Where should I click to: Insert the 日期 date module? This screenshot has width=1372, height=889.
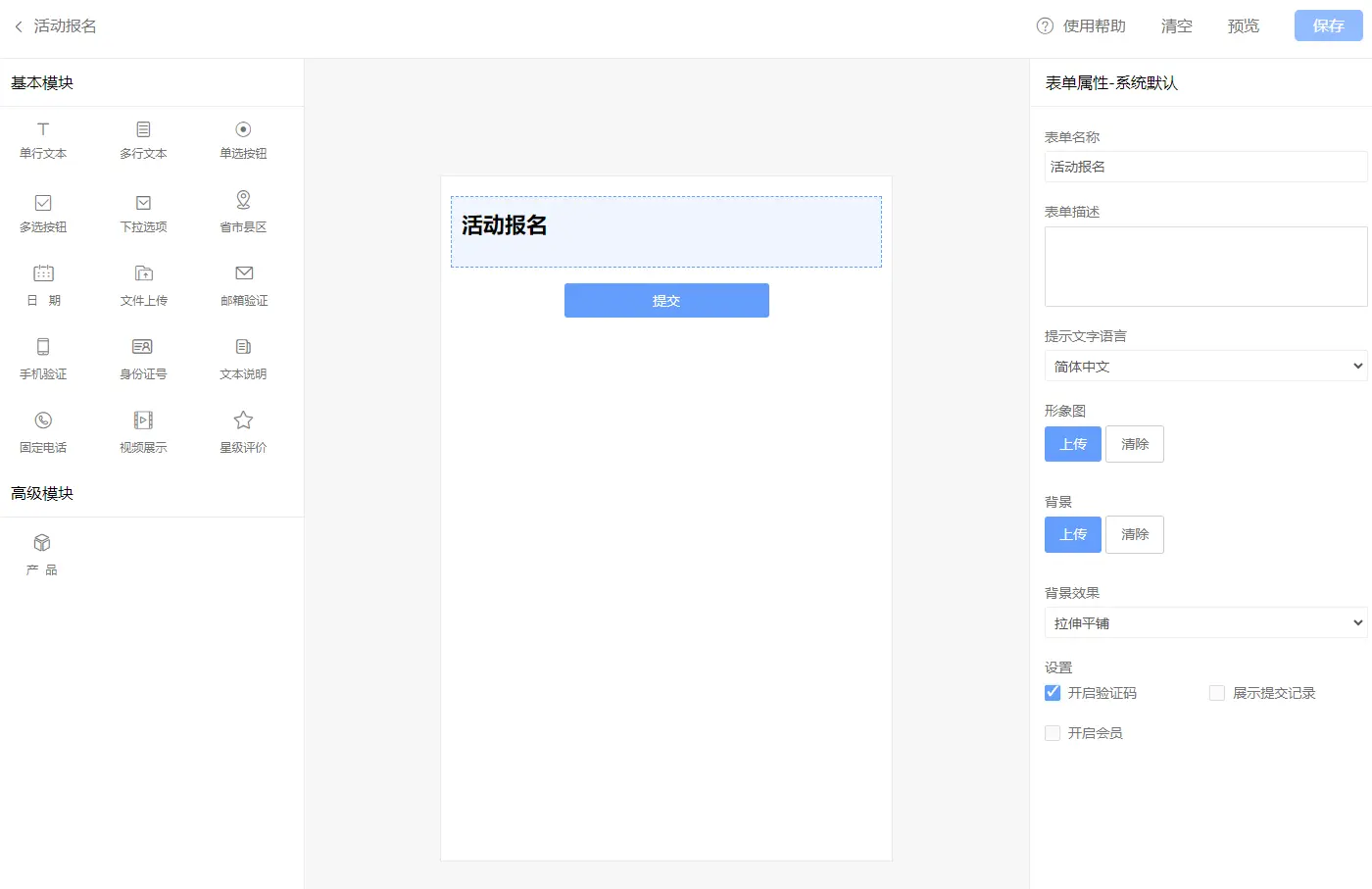43,285
